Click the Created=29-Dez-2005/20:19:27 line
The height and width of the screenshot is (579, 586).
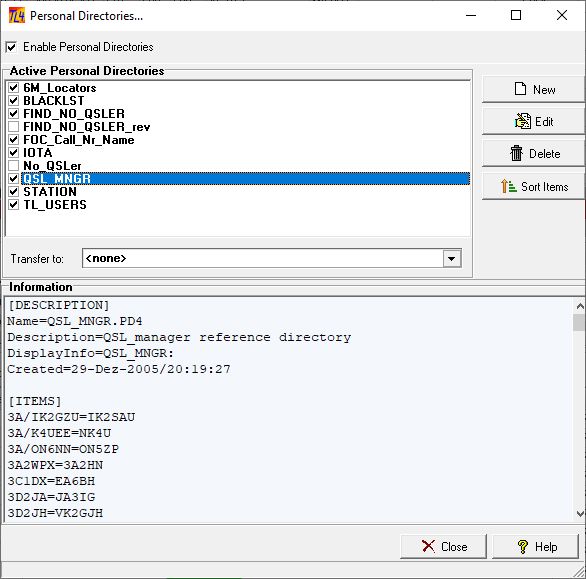coord(119,369)
